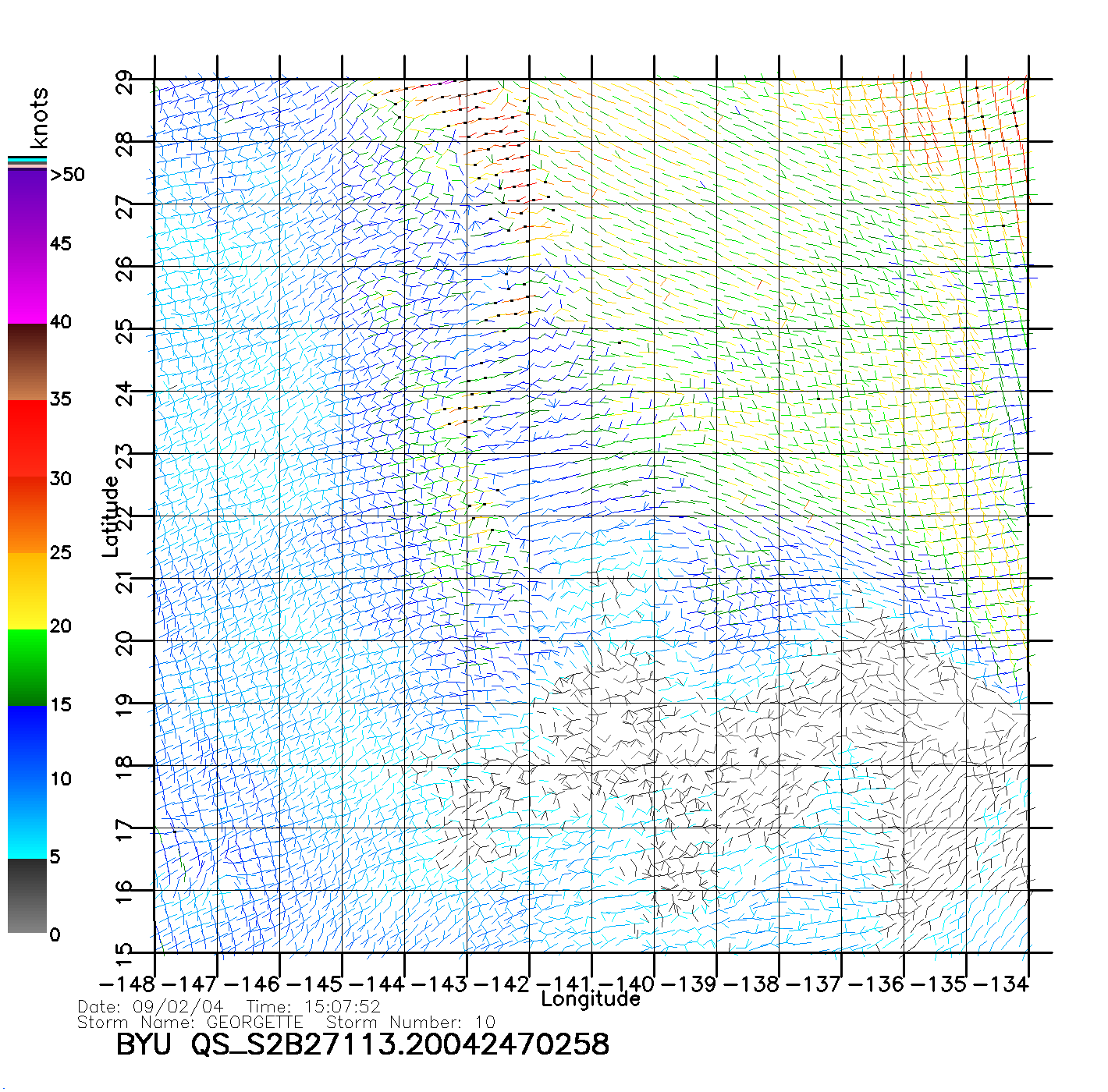Click the 29 latitude tick label
Screen dimensions: 1108x1092
click(x=125, y=82)
